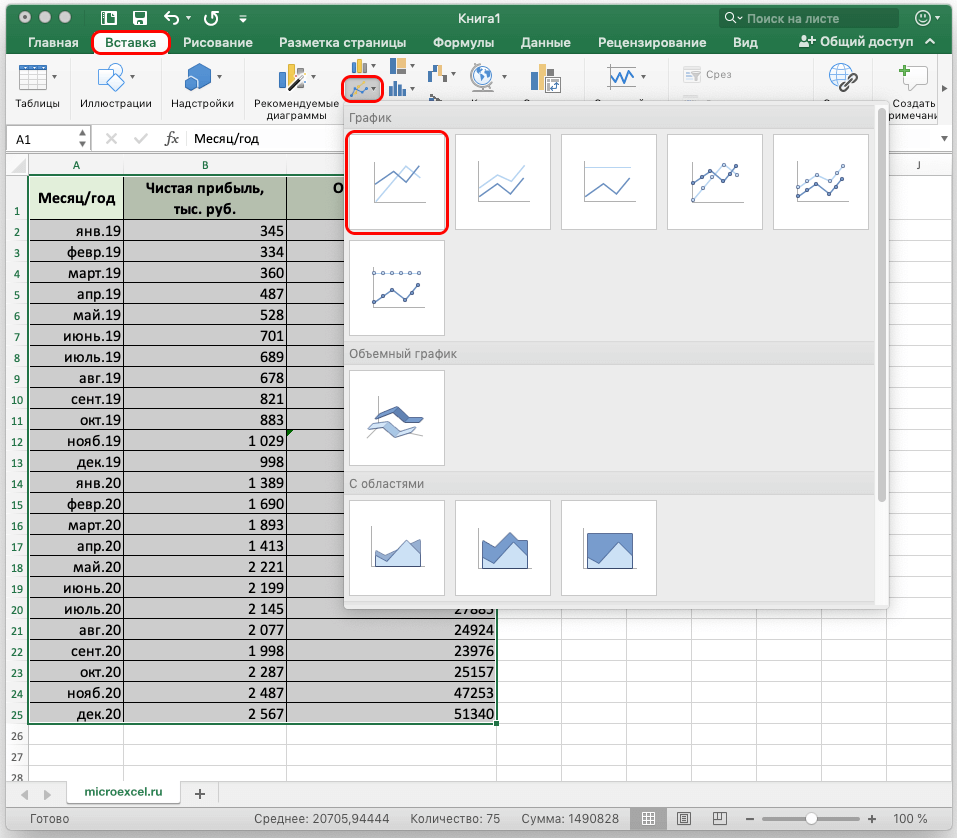The width and height of the screenshot is (957, 838).
Task: Click the Общий доступ share button
Action: click(x=856, y=42)
